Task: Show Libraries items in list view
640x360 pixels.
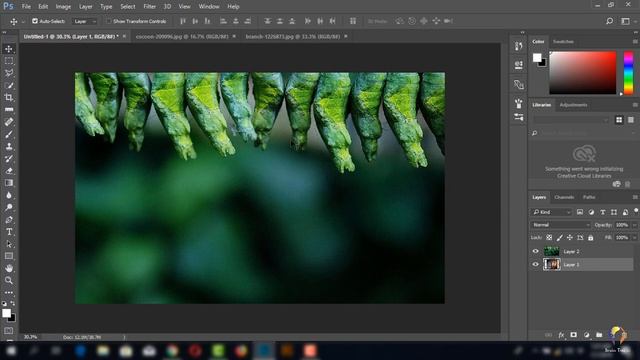Action: tap(631, 120)
